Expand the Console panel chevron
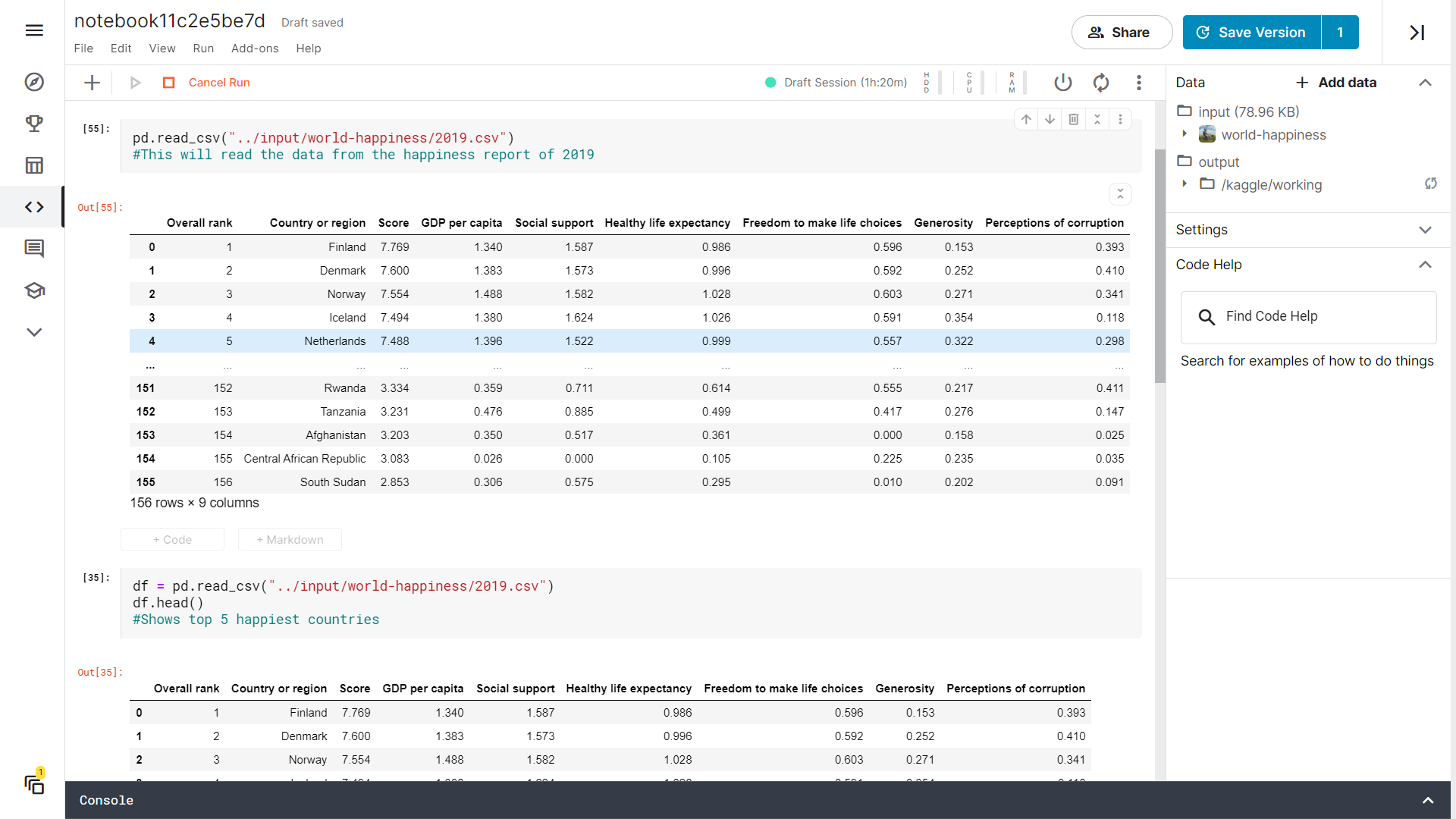 click(1427, 800)
